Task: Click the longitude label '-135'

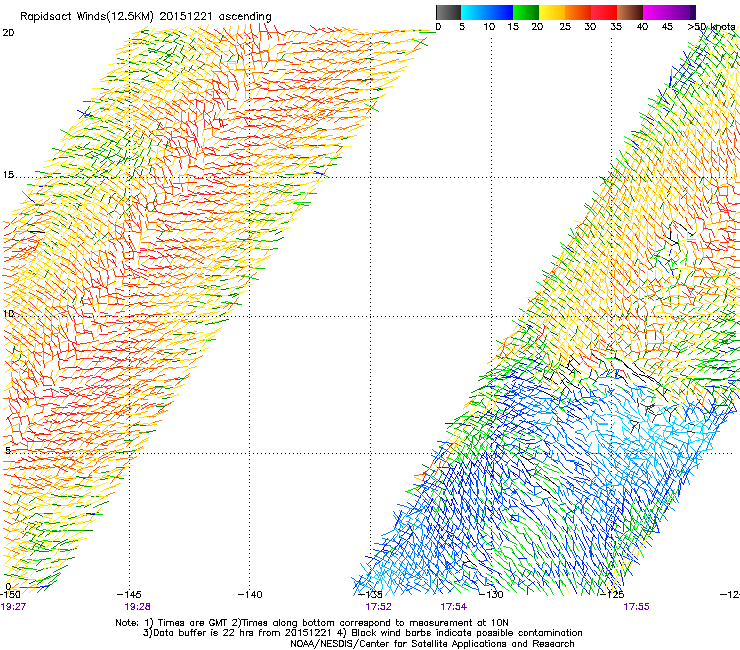Action: 370,594
